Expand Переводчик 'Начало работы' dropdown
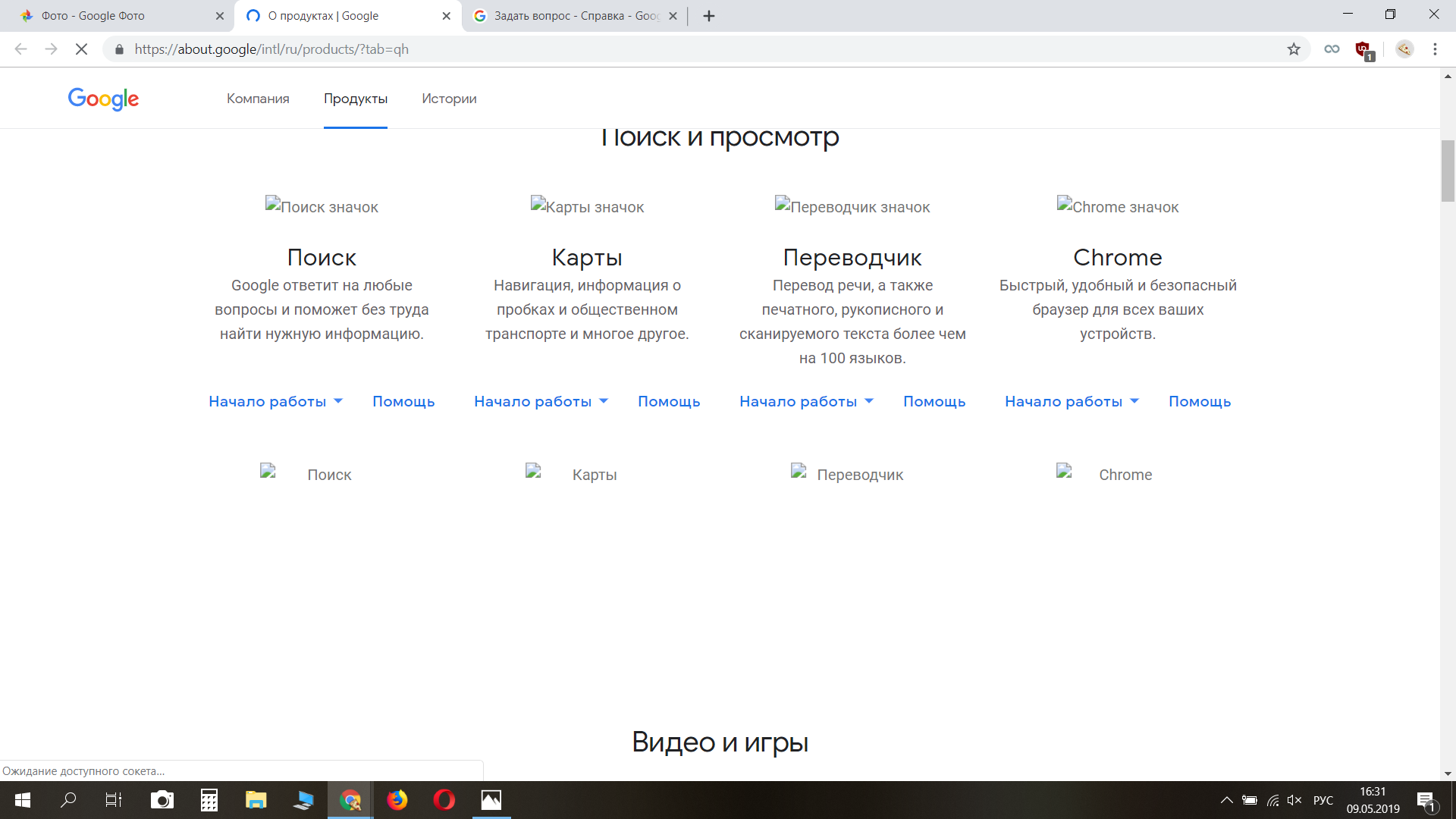 [807, 401]
